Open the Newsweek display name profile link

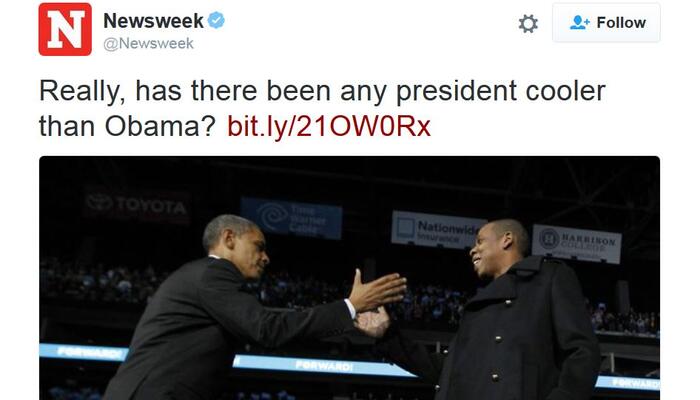click(x=153, y=21)
